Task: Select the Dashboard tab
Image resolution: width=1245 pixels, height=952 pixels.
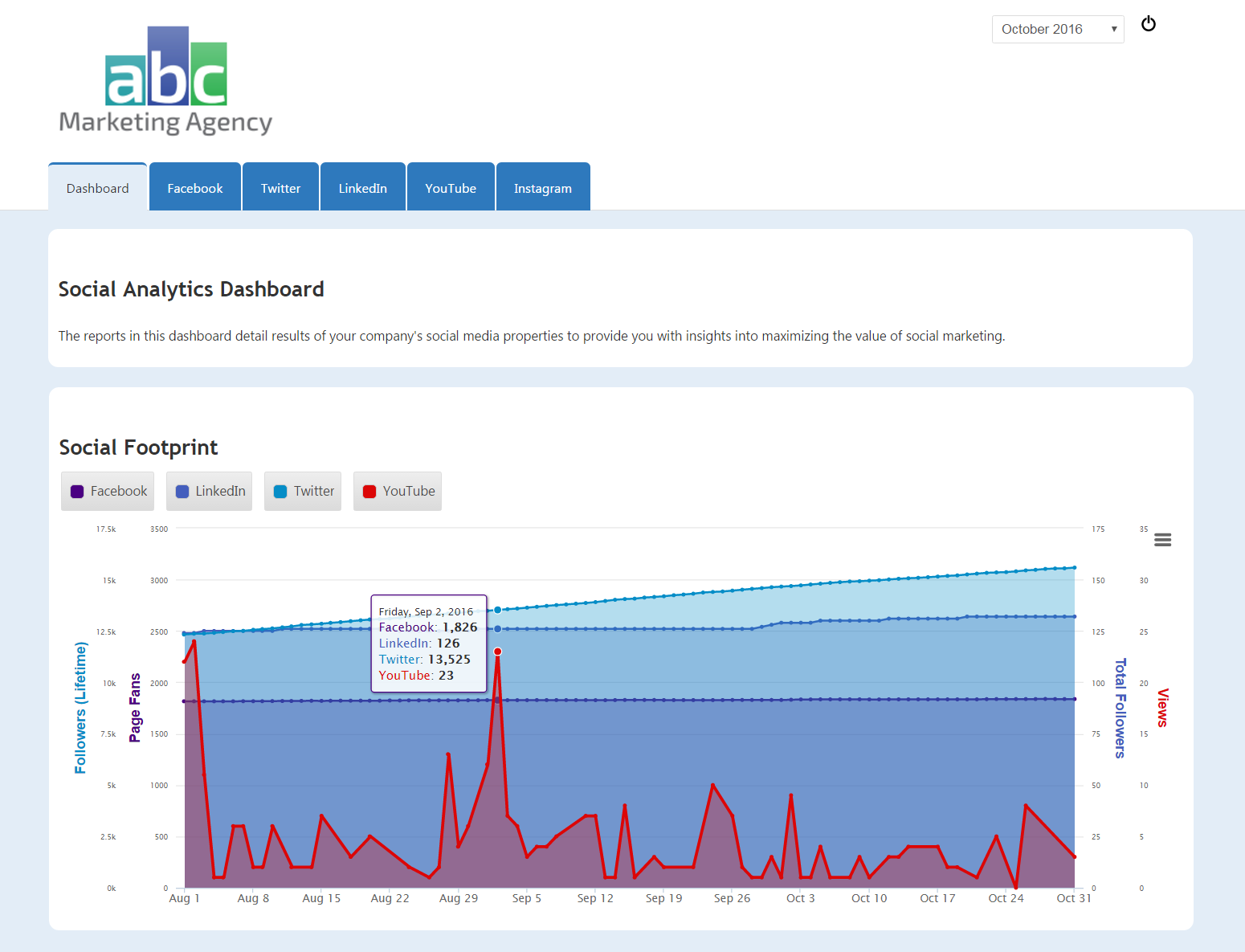Action: coord(97,188)
